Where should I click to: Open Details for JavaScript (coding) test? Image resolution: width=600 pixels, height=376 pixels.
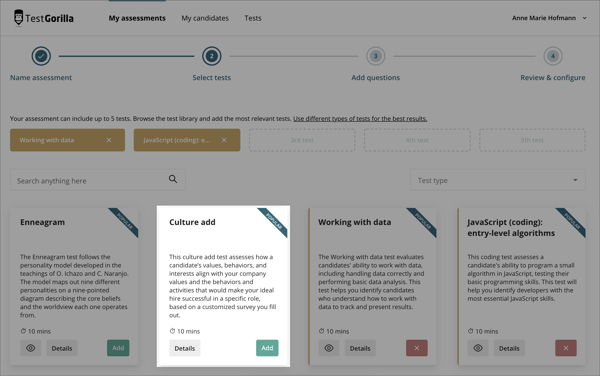509,348
